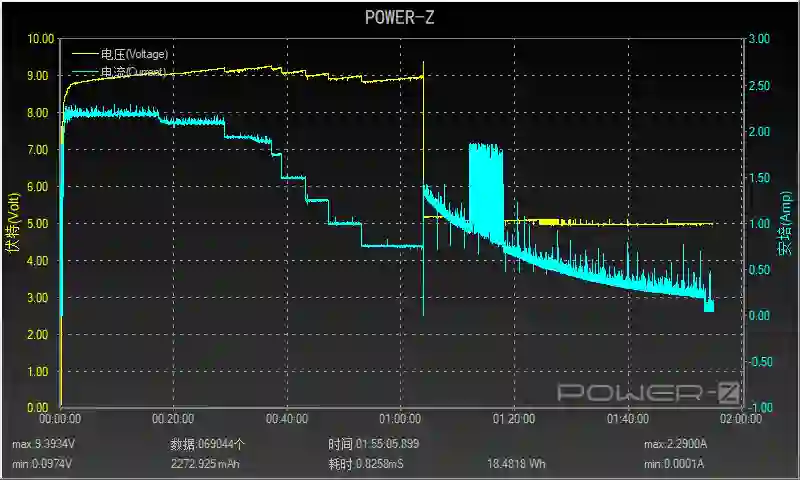Screen dimensions: 800x480
Task: Click the 数据:069044个 data count
Action: [208, 444]
